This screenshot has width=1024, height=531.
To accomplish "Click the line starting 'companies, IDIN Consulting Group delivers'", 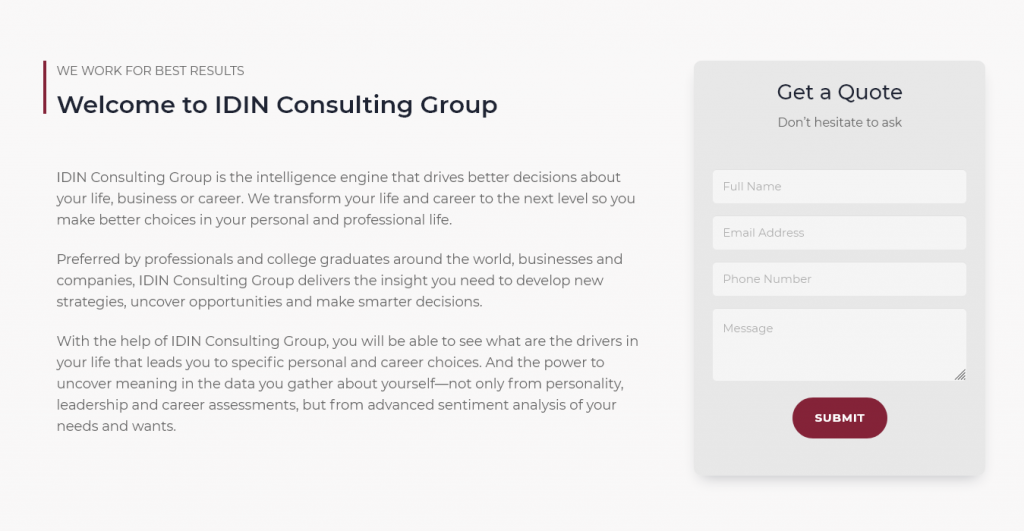I will point(330,281).
